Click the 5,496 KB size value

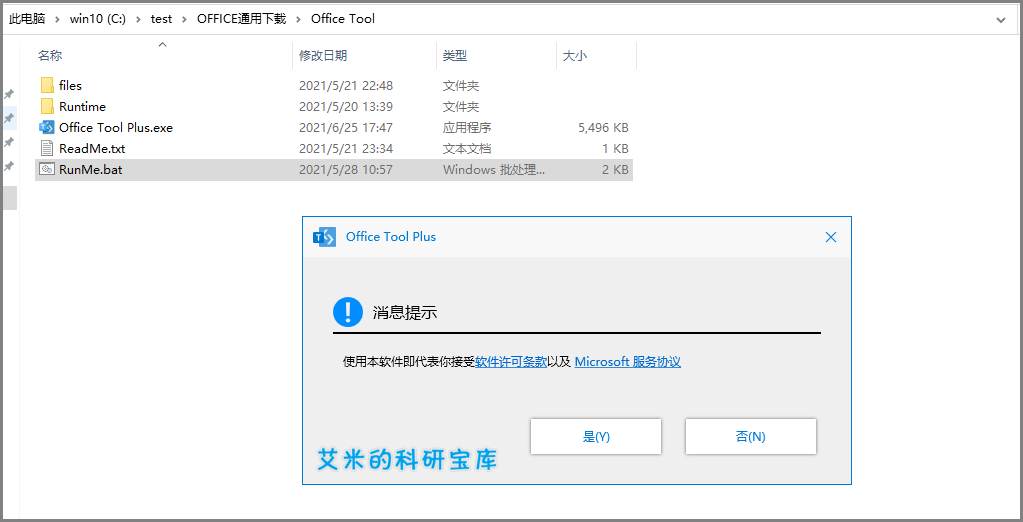(603, 128)
